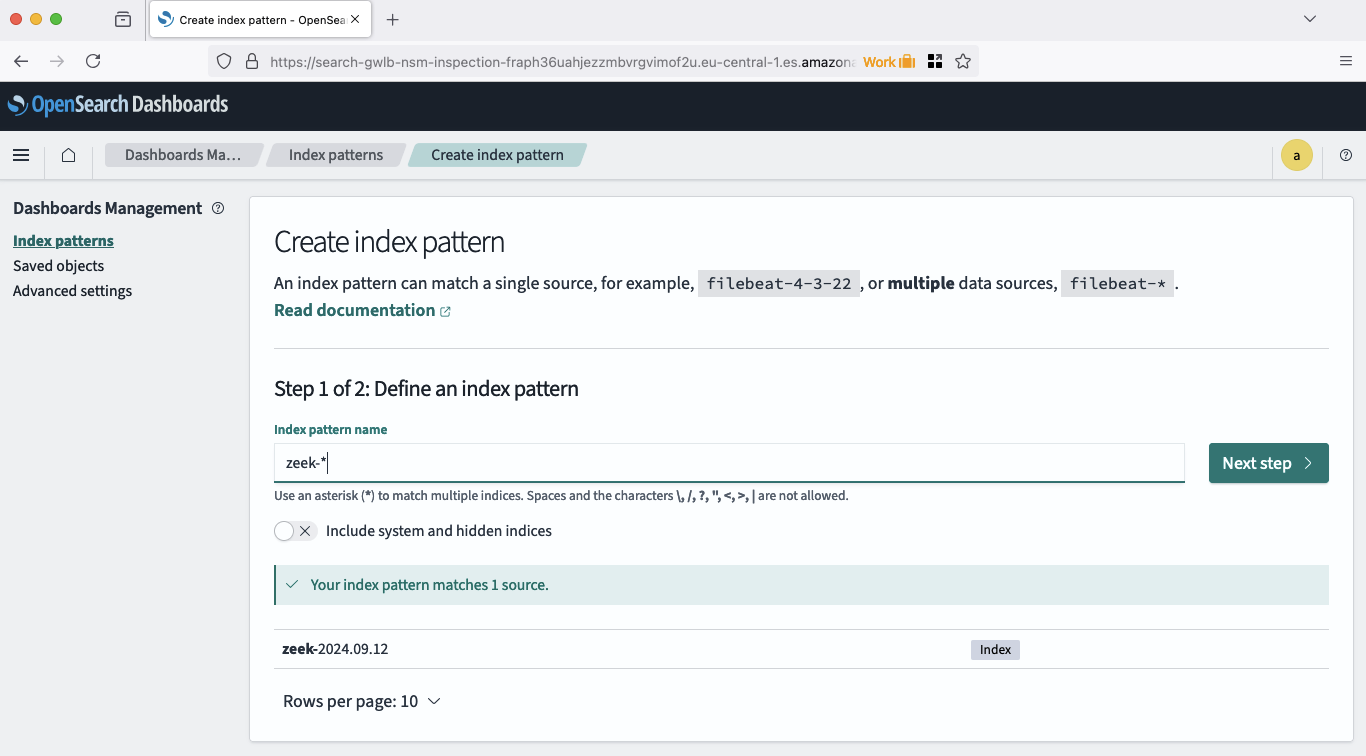Click the OpenSearch Dashboards logo
This screenshot has width=1366, height=756.
119,105
